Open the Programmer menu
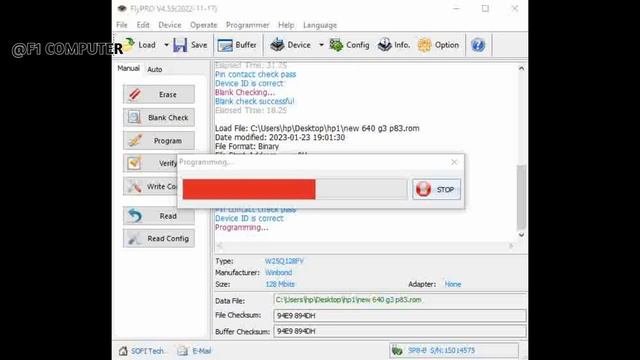 (x=248, y=25)
